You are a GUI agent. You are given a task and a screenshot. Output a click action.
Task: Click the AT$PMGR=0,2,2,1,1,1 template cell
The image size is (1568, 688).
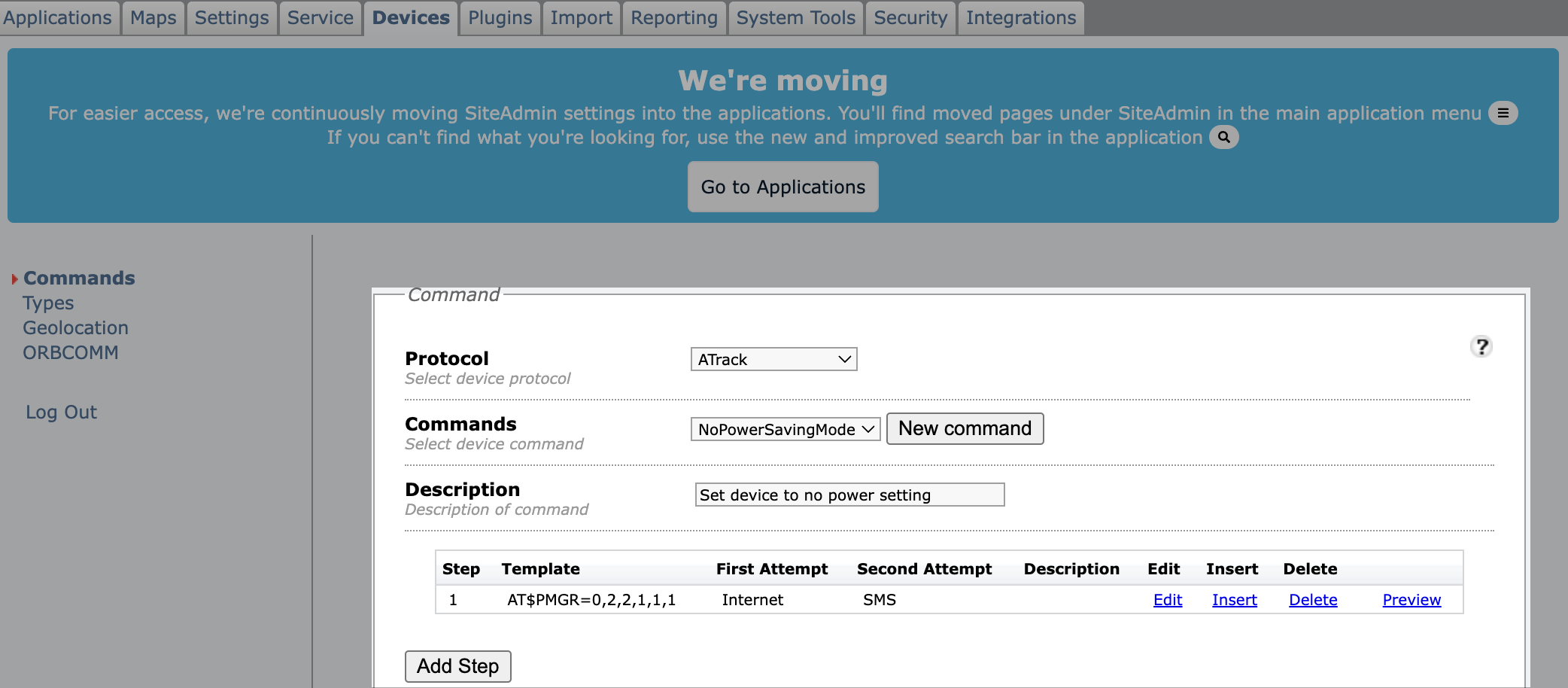point(591,600)
